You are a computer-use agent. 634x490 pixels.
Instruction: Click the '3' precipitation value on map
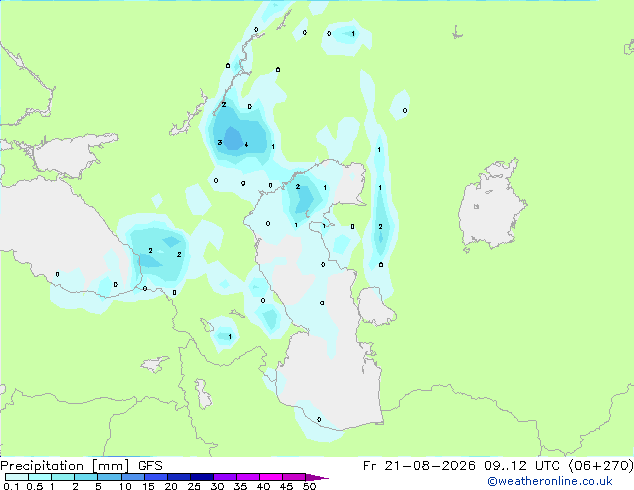[220, 142]
